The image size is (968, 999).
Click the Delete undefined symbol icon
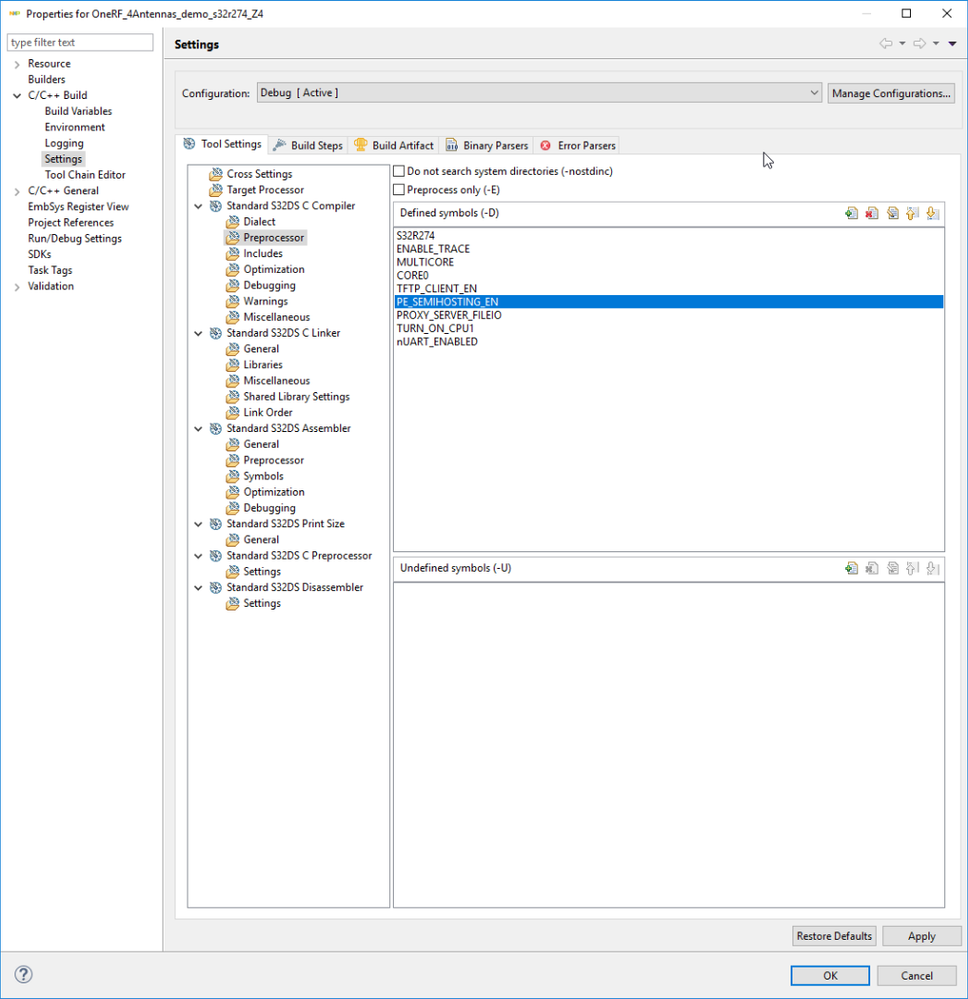872,568
